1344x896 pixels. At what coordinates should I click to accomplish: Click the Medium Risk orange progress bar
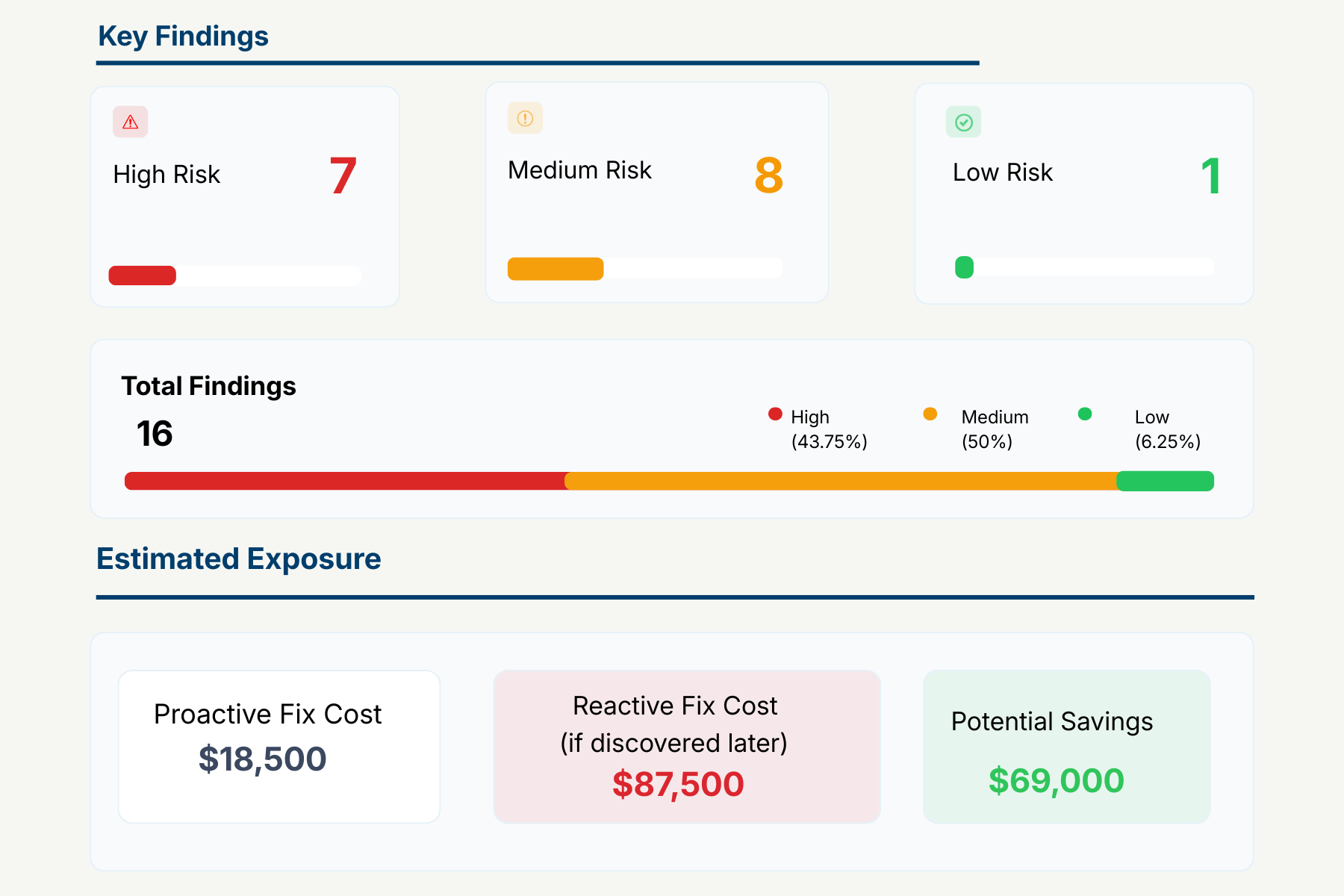click(556, 269)
